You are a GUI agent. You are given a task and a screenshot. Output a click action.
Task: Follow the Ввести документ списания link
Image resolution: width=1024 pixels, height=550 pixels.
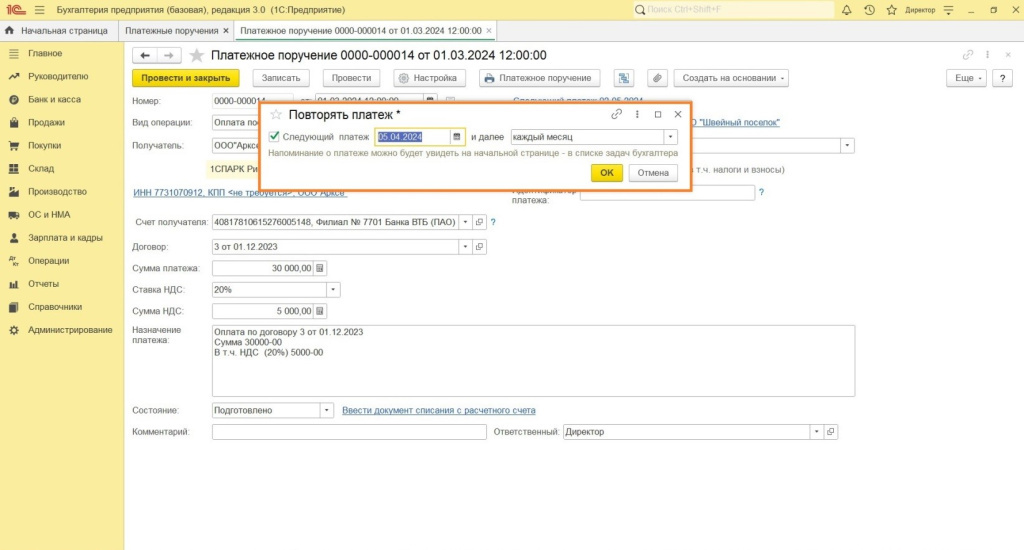438,410
